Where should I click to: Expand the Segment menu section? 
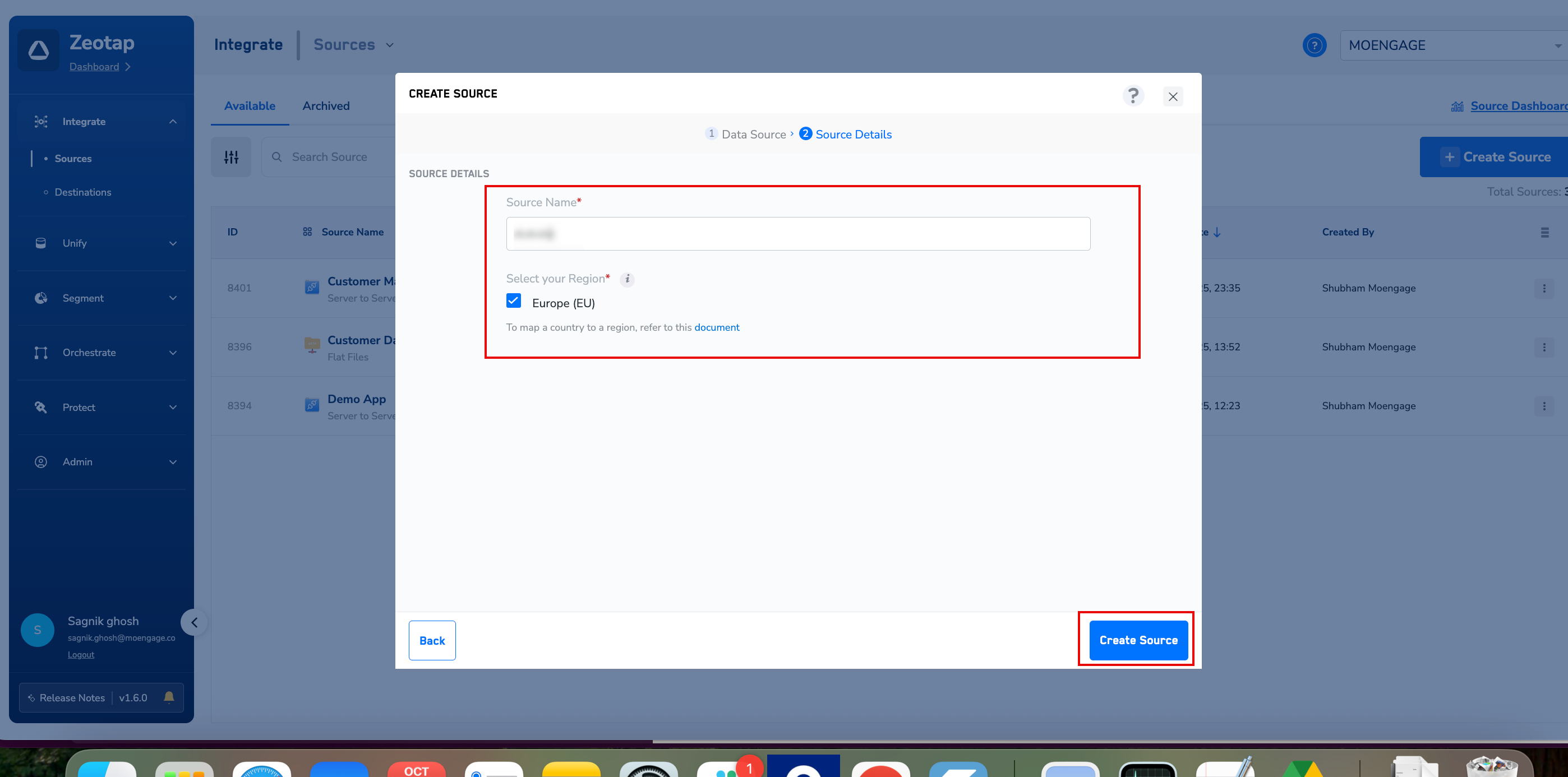point(173,298)
